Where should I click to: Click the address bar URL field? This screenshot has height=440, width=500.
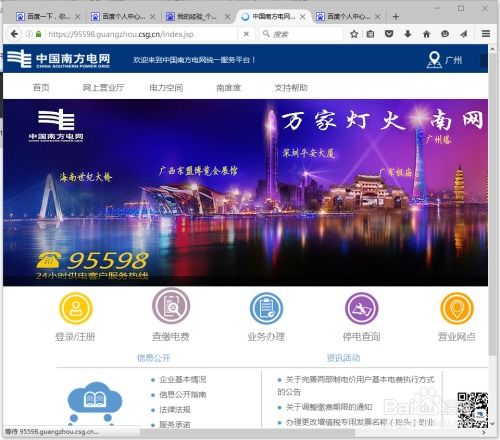coord(143,34)
